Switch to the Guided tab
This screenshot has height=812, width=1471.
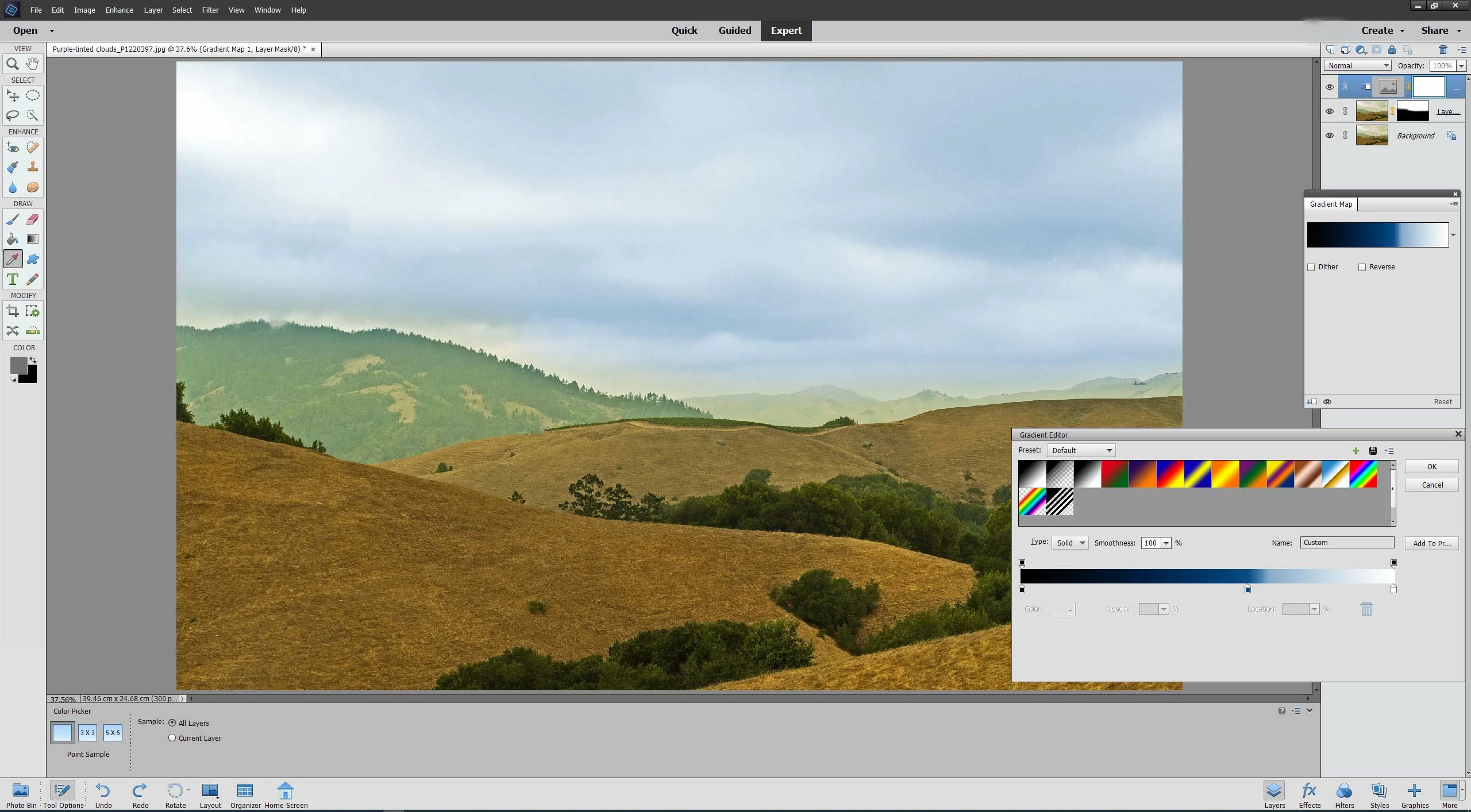[x=734, y=30]
